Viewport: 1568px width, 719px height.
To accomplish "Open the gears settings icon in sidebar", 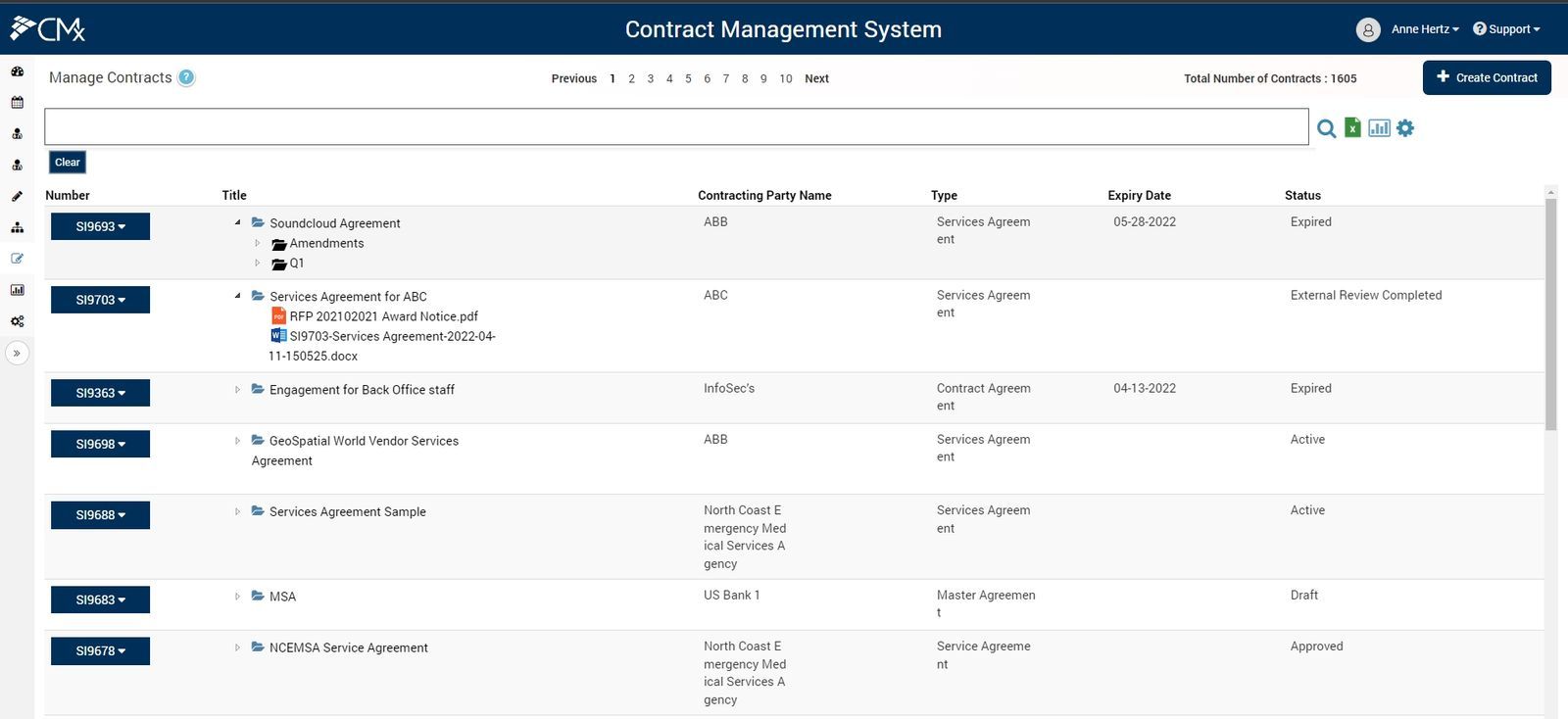I will tap(17, 321).
